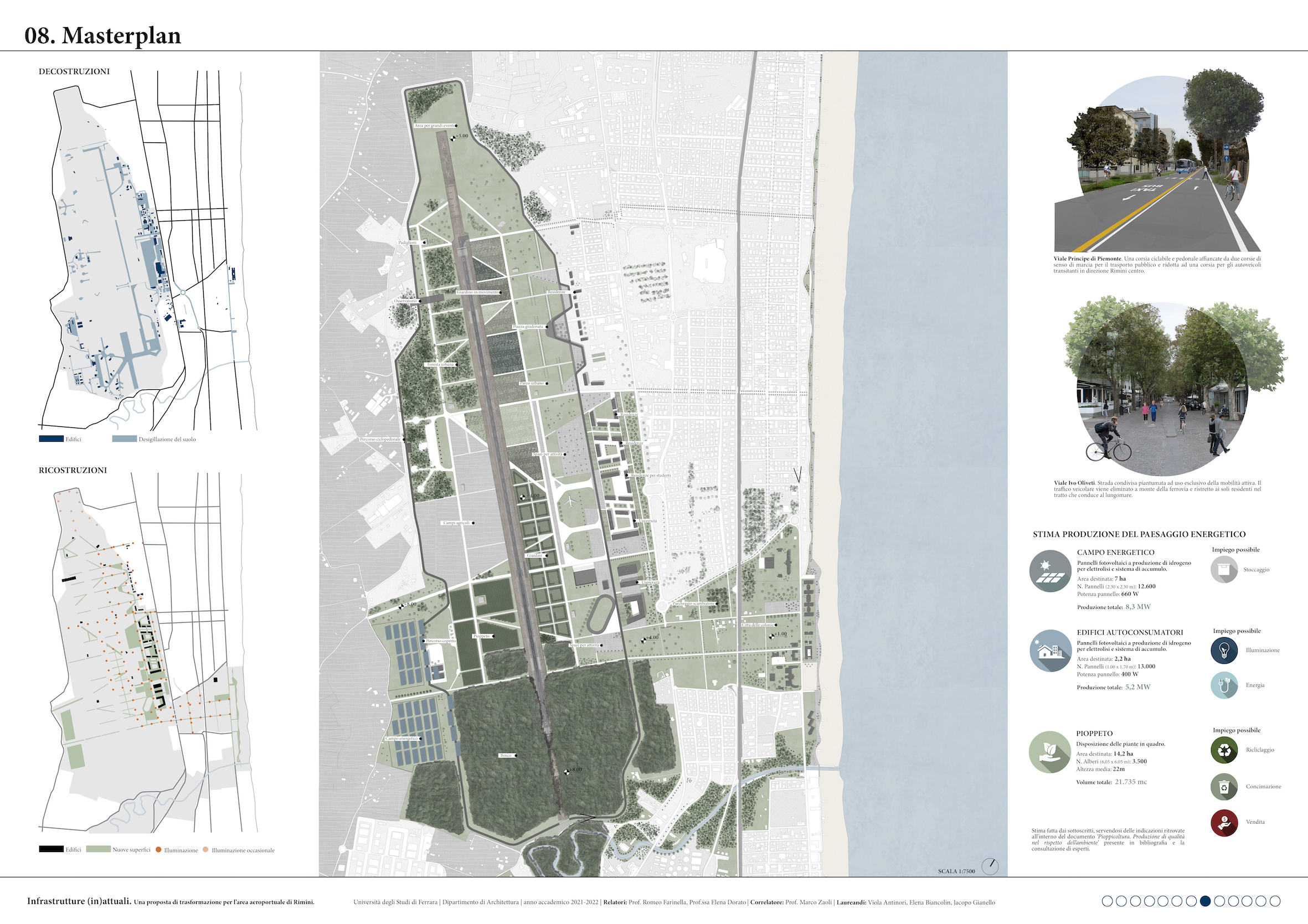1308x924 pixels.
Task: Click the 08. Masterplan title heading
Action: point(102,35)
